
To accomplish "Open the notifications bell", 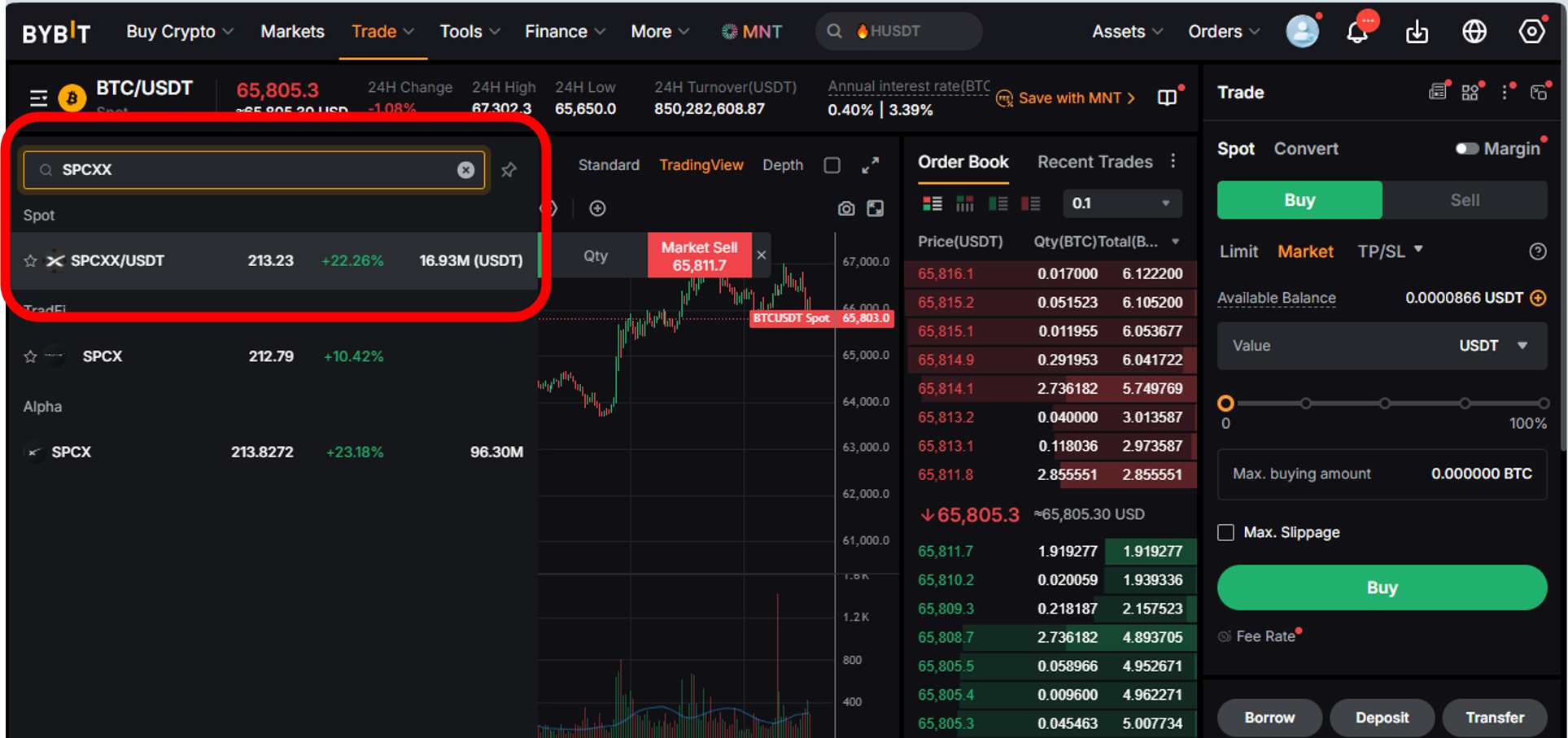I will click(1357, 32).
